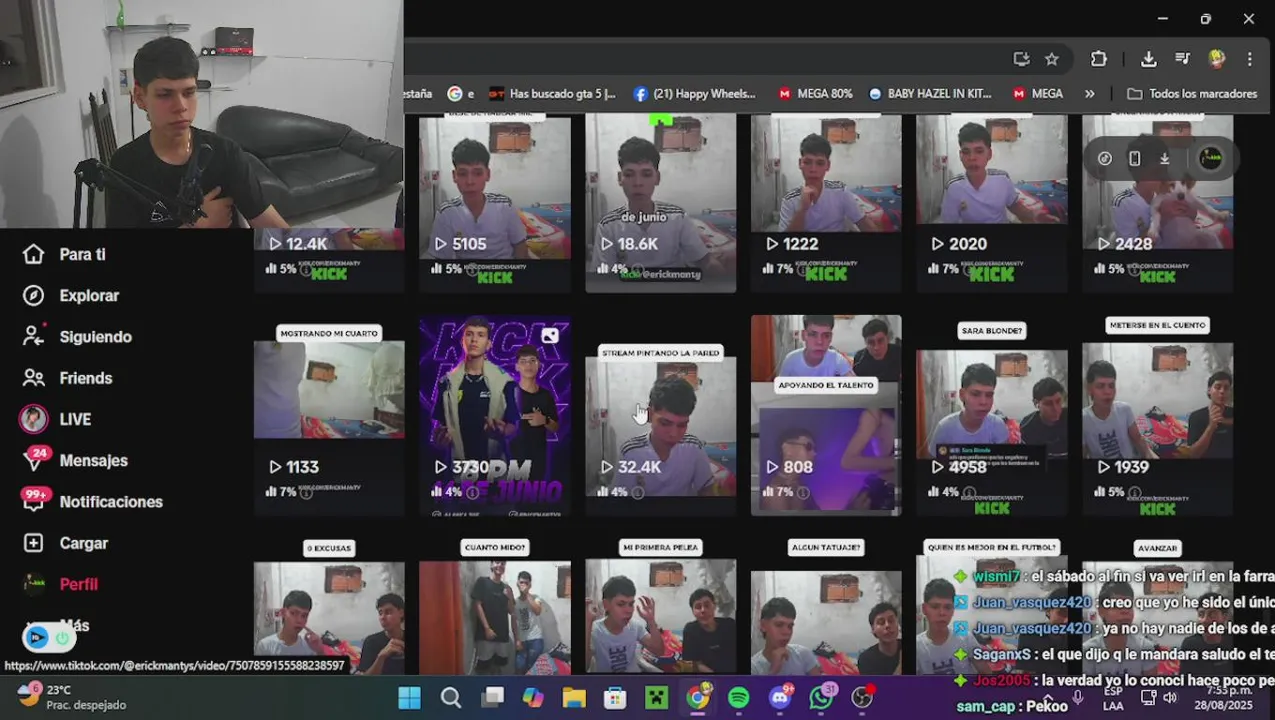Open Mensajes with 24 badge

76,460
